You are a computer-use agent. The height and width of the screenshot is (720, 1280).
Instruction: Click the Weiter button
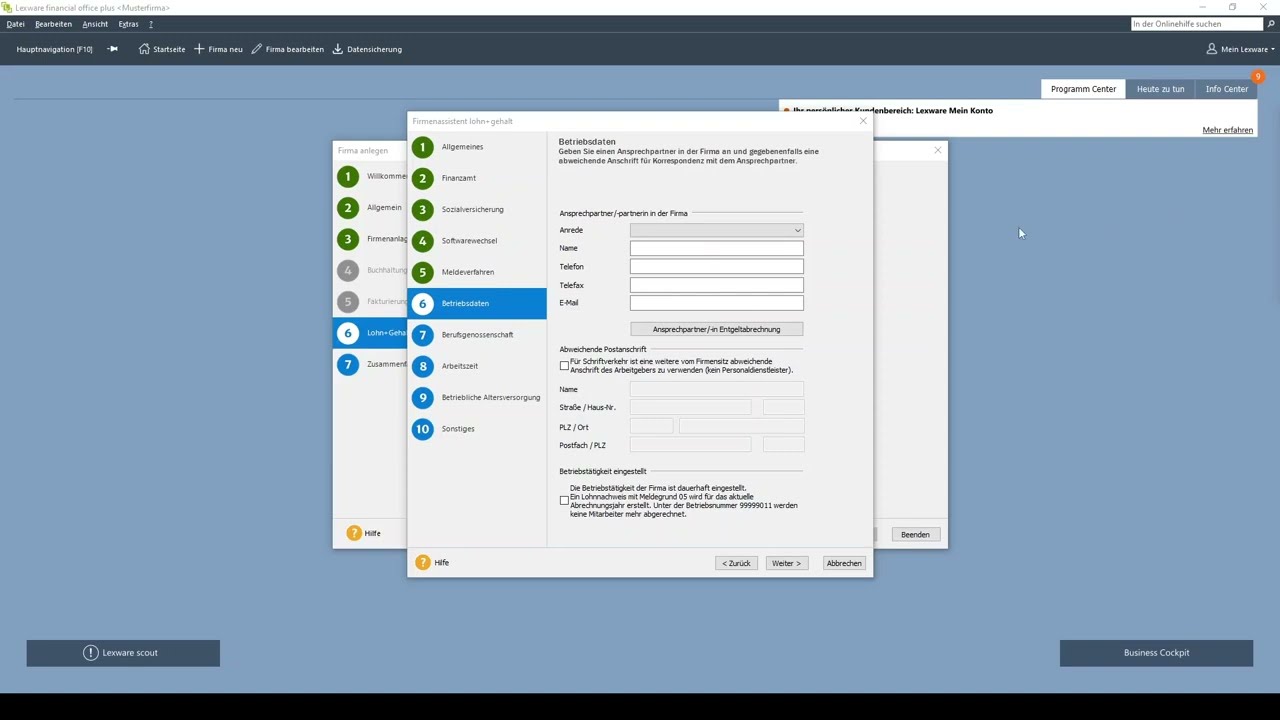click(786, 563)
